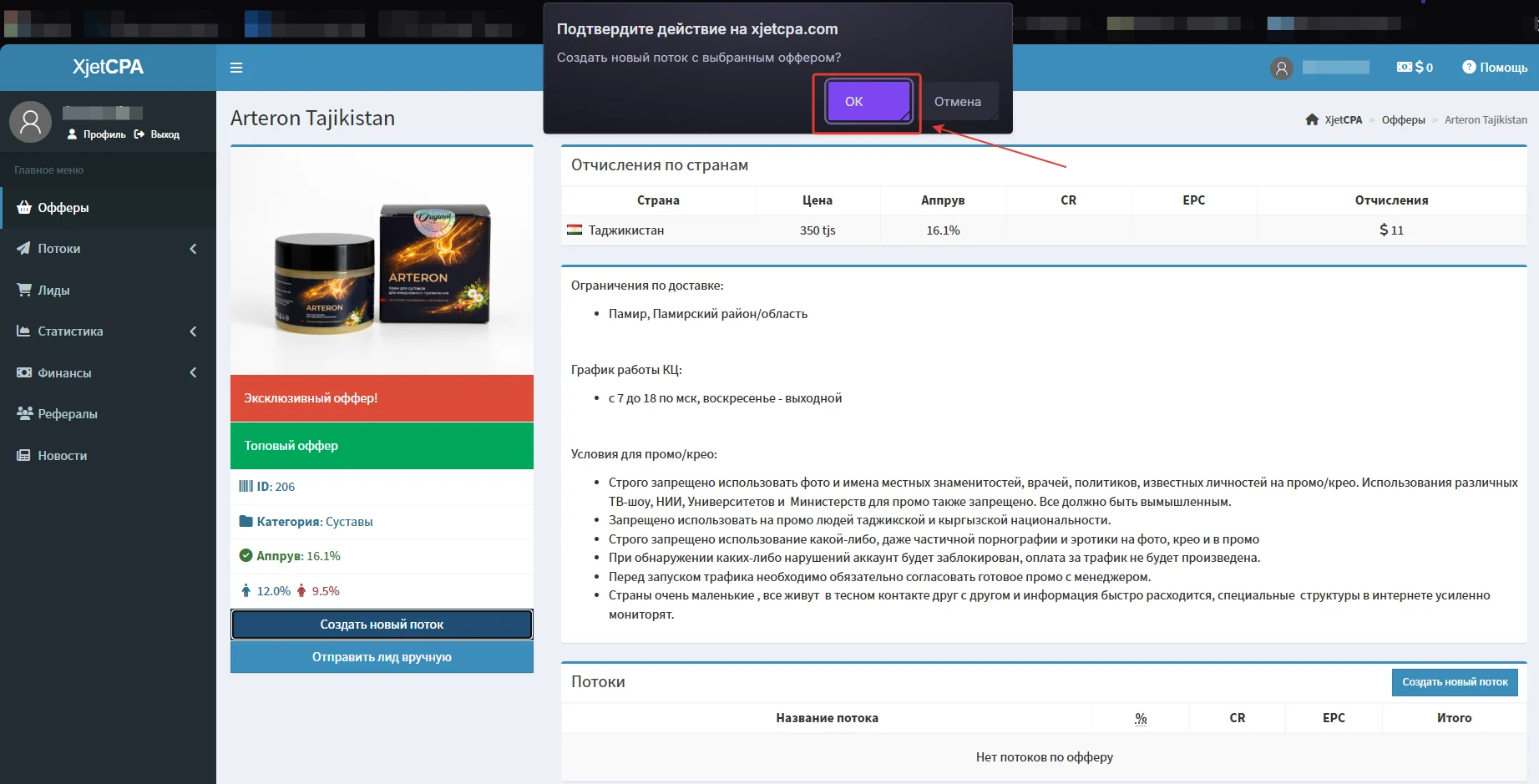The width and height of the screenshot is (1539, 784).
Task: Click the help question mark icon
Action: tap(1469, 67)
